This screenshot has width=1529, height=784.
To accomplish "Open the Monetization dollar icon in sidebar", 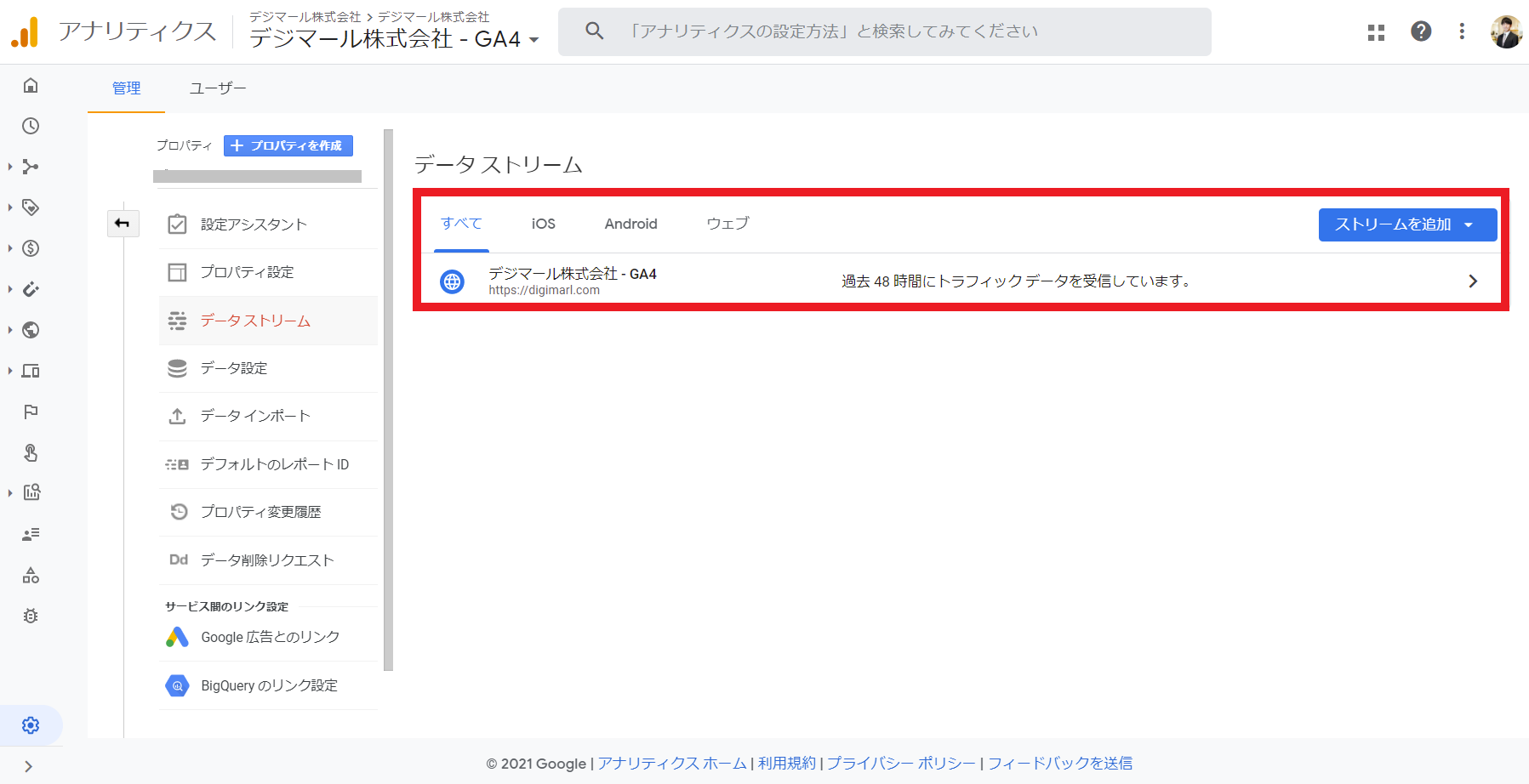I will pyautogui.click(x=31, y=248).
